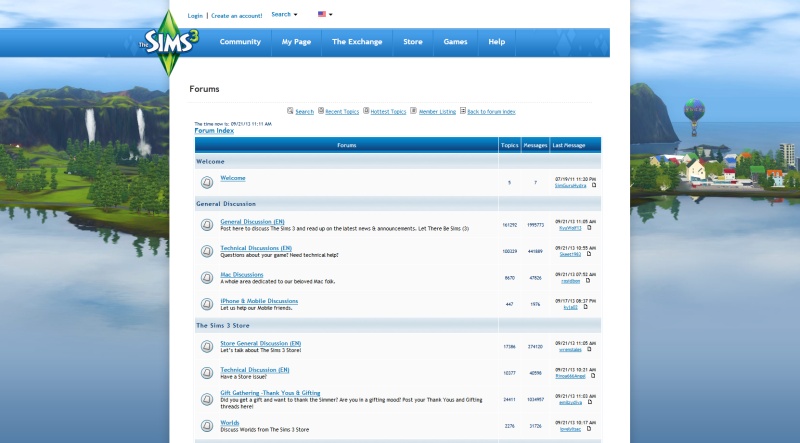This screenshot has width=800, height=443.
Task: Click the Messages column header
Action: tap(535, 145)
